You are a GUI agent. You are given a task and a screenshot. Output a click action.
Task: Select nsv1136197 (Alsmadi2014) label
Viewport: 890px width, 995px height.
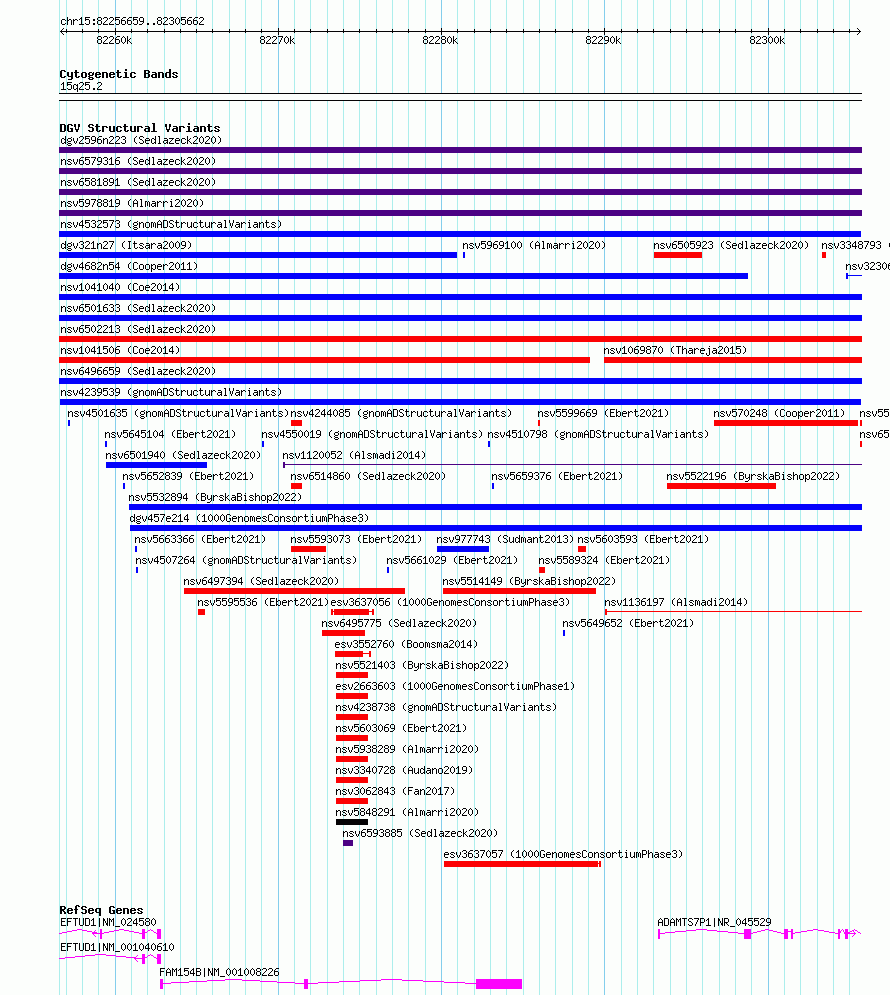pos(676,602)
